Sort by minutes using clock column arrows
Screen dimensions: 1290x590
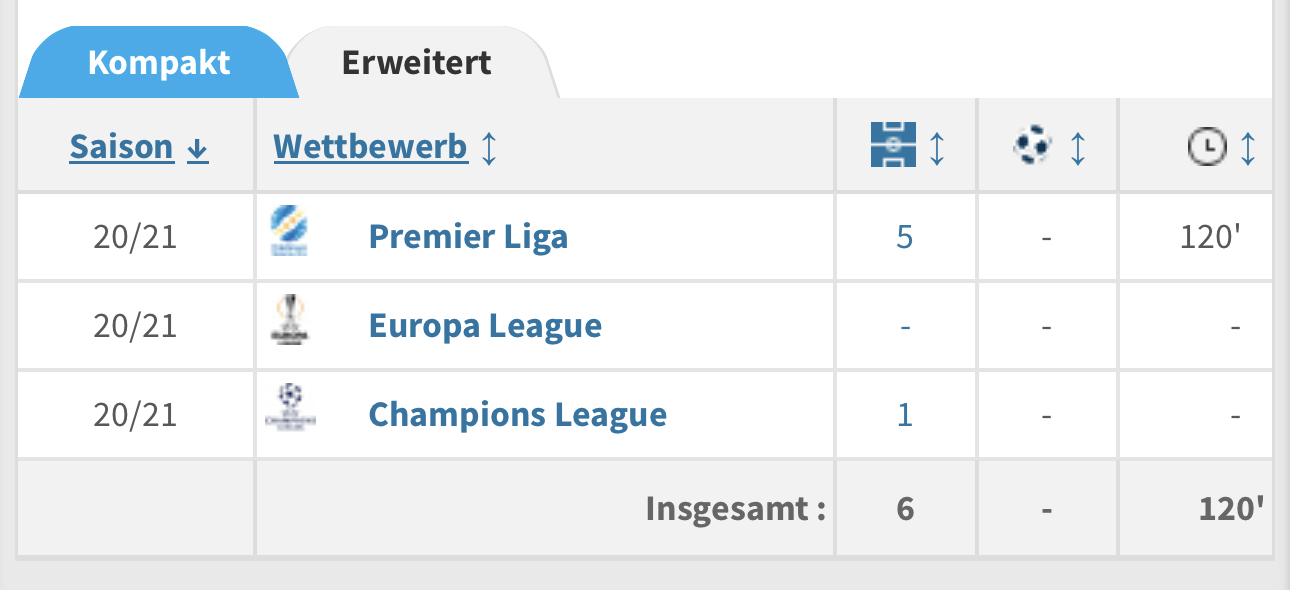(1248, 147)
